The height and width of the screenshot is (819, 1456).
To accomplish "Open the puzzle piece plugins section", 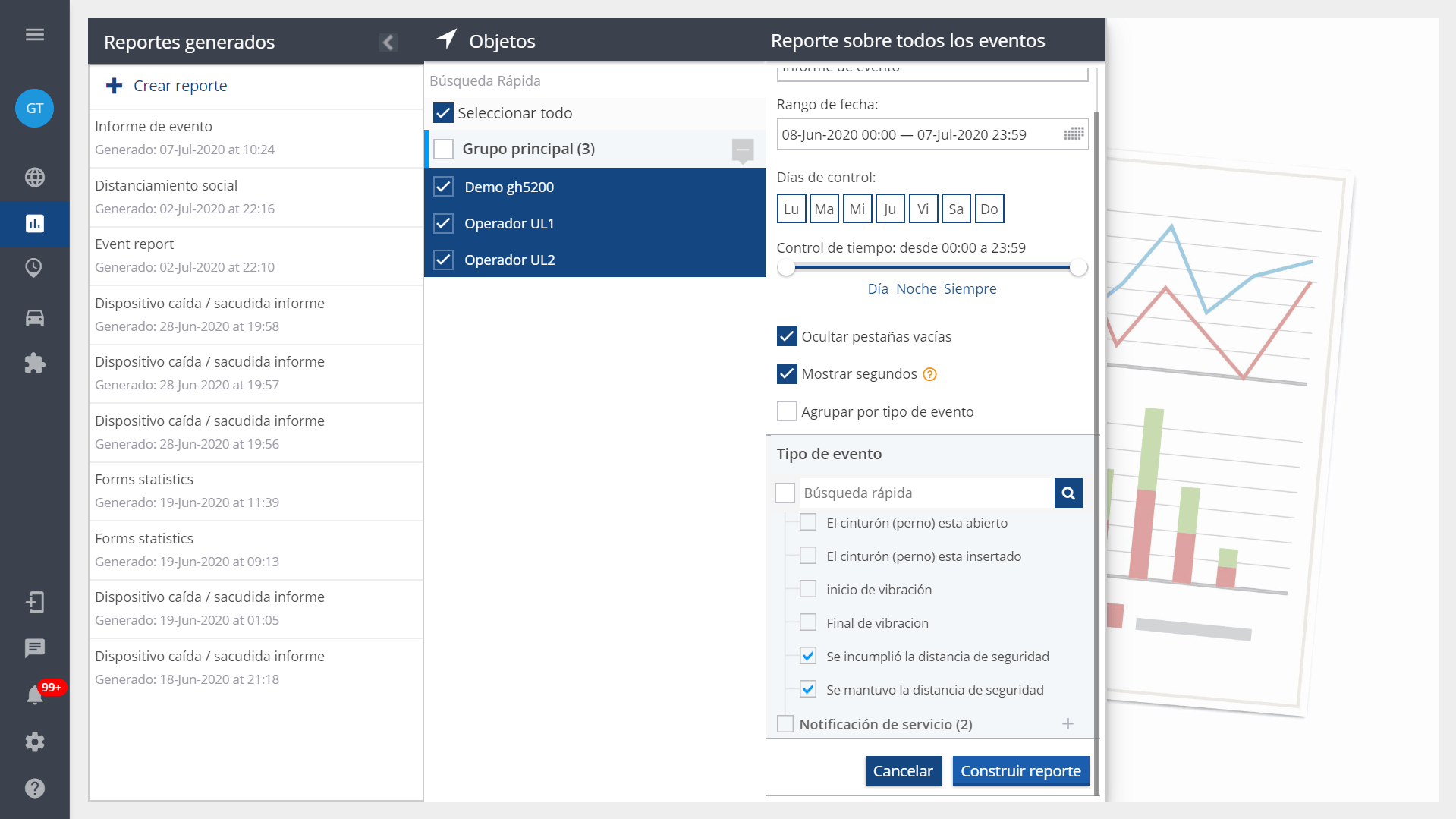I will click(35, 363).
